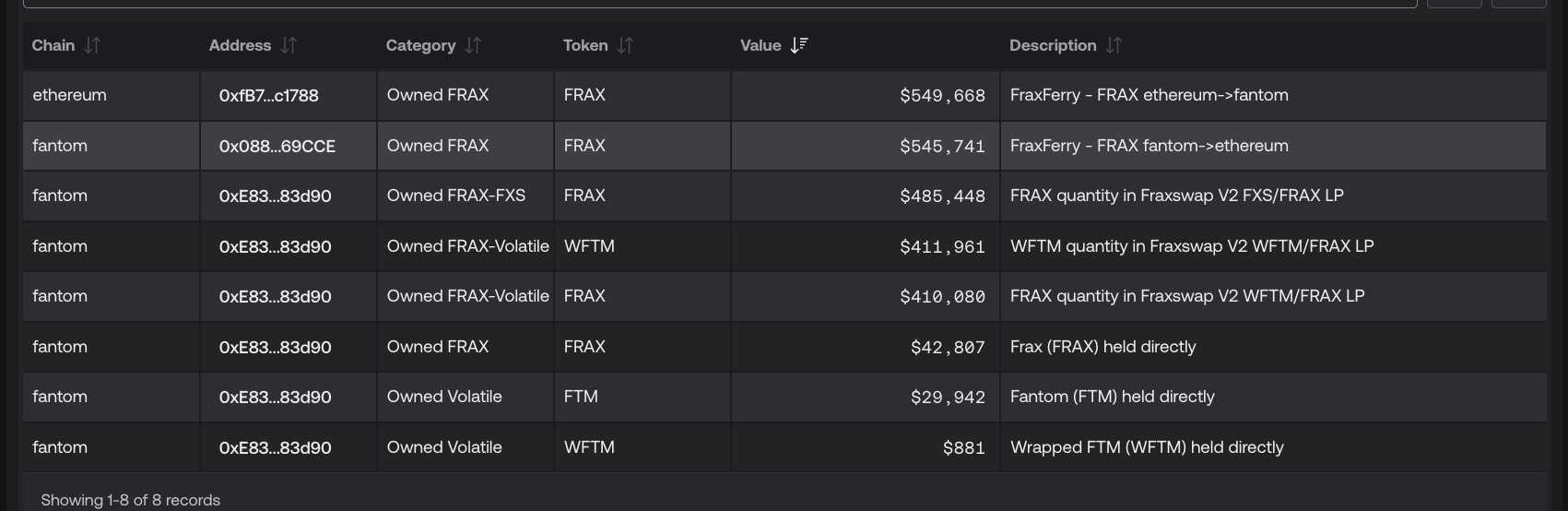Toggle sorting via Category sort icon
1568x511 pixels.
pos(473,45)
